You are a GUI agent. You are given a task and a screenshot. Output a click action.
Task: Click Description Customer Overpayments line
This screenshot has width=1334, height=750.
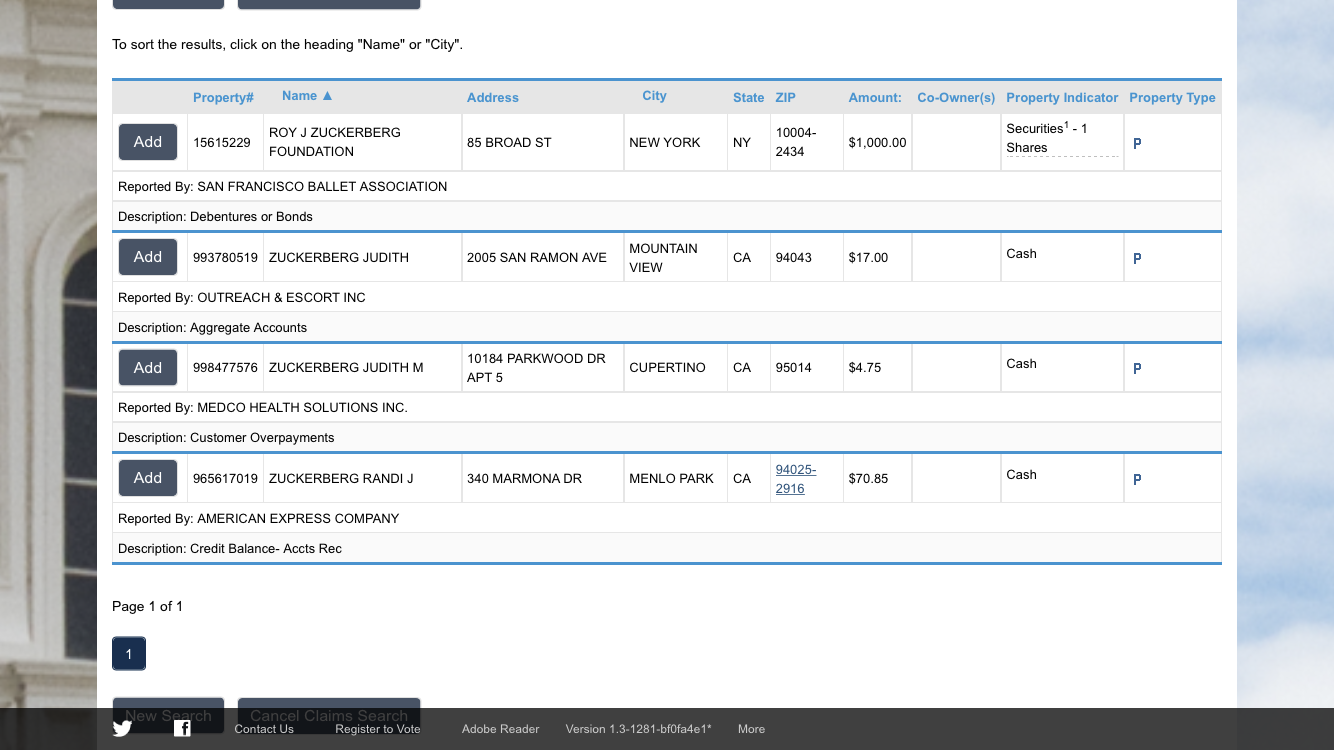pos(667,437)
